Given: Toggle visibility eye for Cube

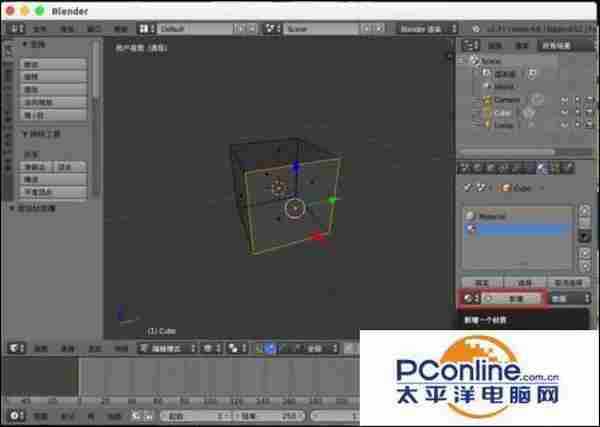Looking at the screenshot, I should click(x=564, y=113).
